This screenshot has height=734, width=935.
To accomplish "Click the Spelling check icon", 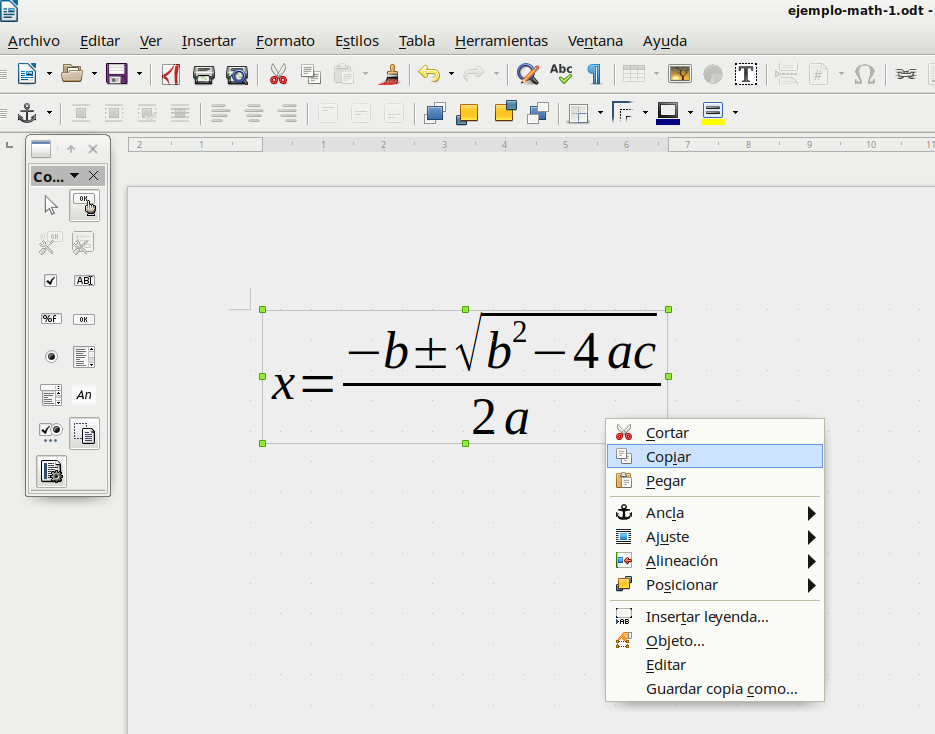I will pyautogui.click(x=561, y=73).
